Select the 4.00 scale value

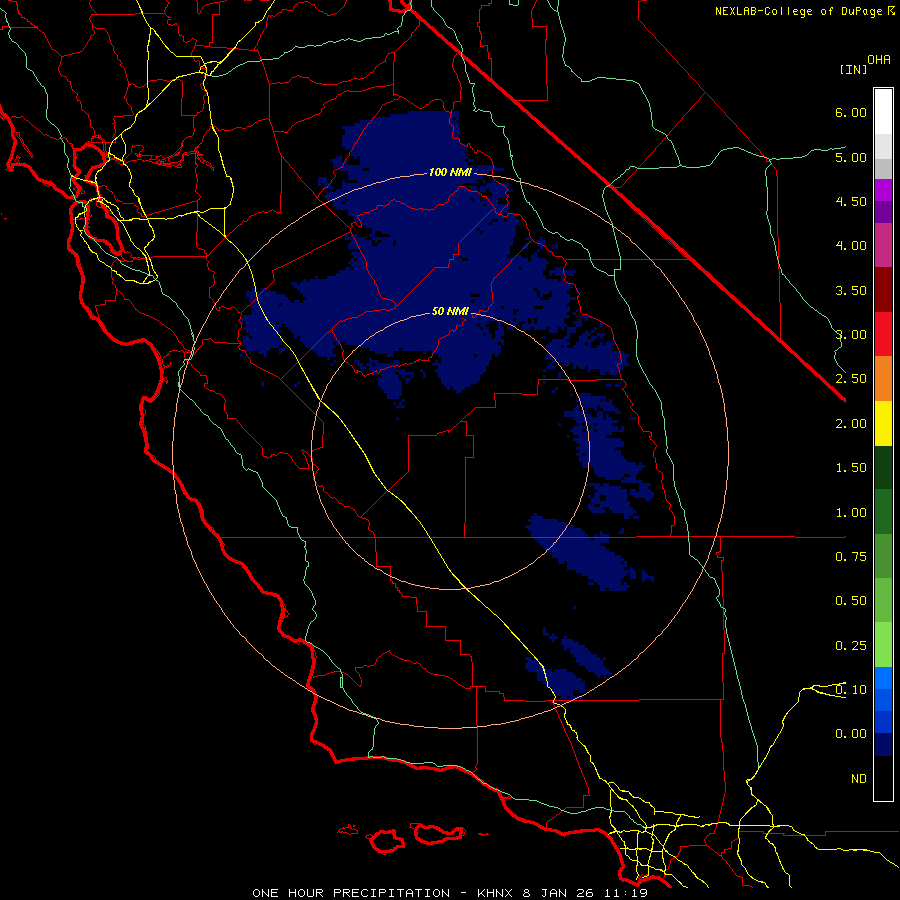851,246
